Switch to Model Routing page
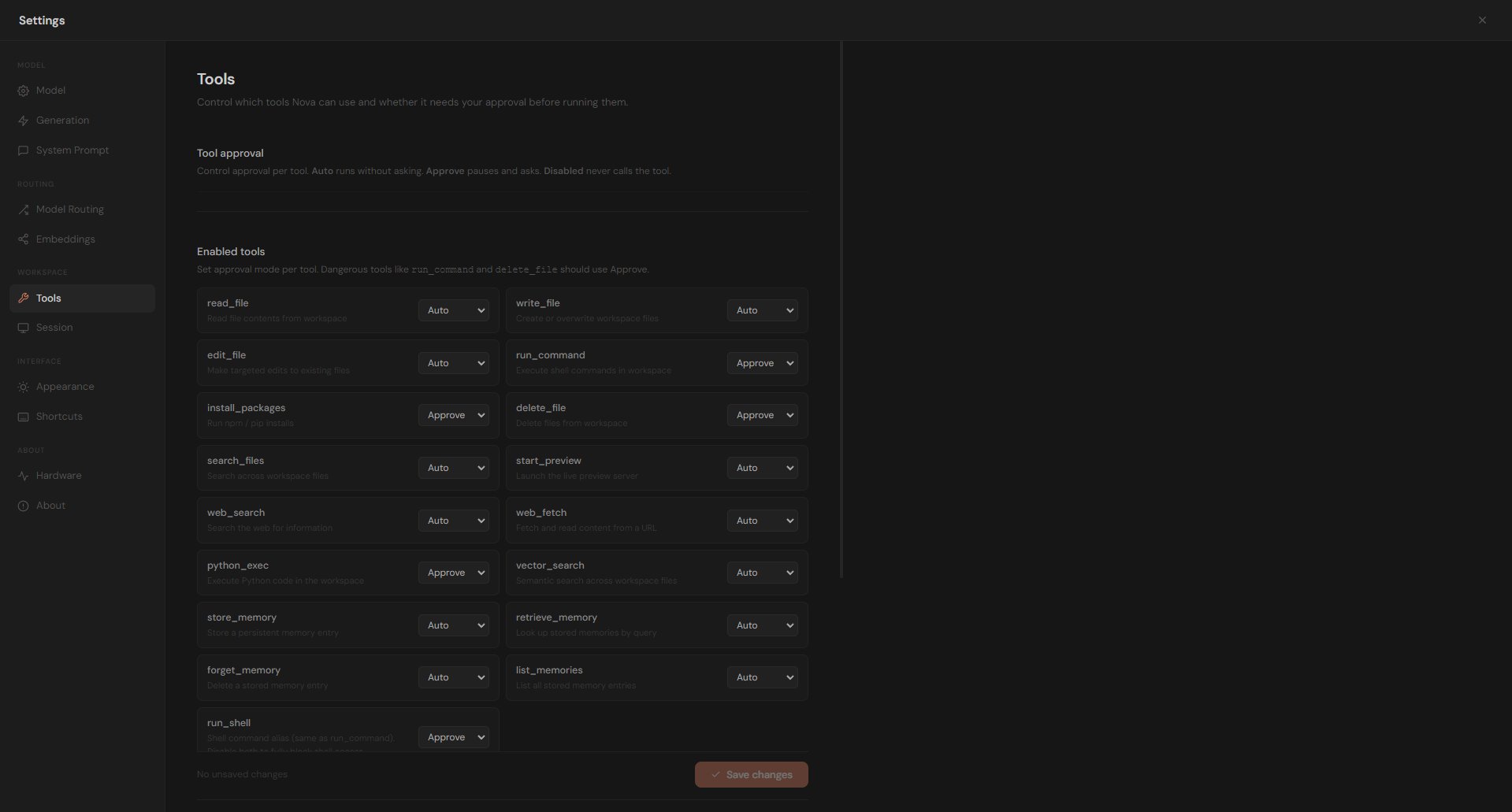Image resolution: width=1512 pixels, height=812 pixels. pyautogui.click(x=82, y=209)
